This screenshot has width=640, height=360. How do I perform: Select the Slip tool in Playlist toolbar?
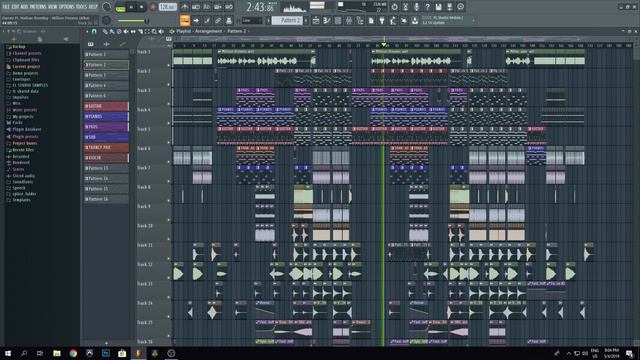[x=133, y=31]
